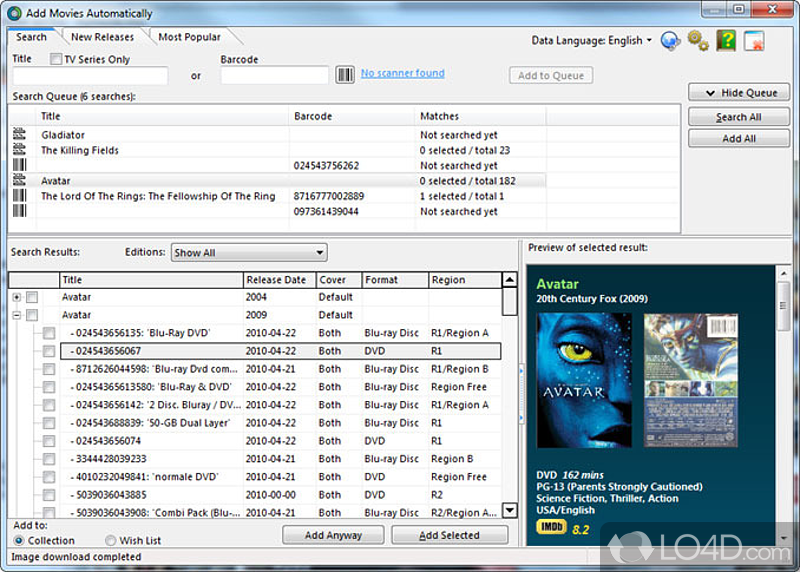Screen dimensions: 800x572
Task: Click the preview panel scrollbar thumb
Action: click(x=783, y=306)
